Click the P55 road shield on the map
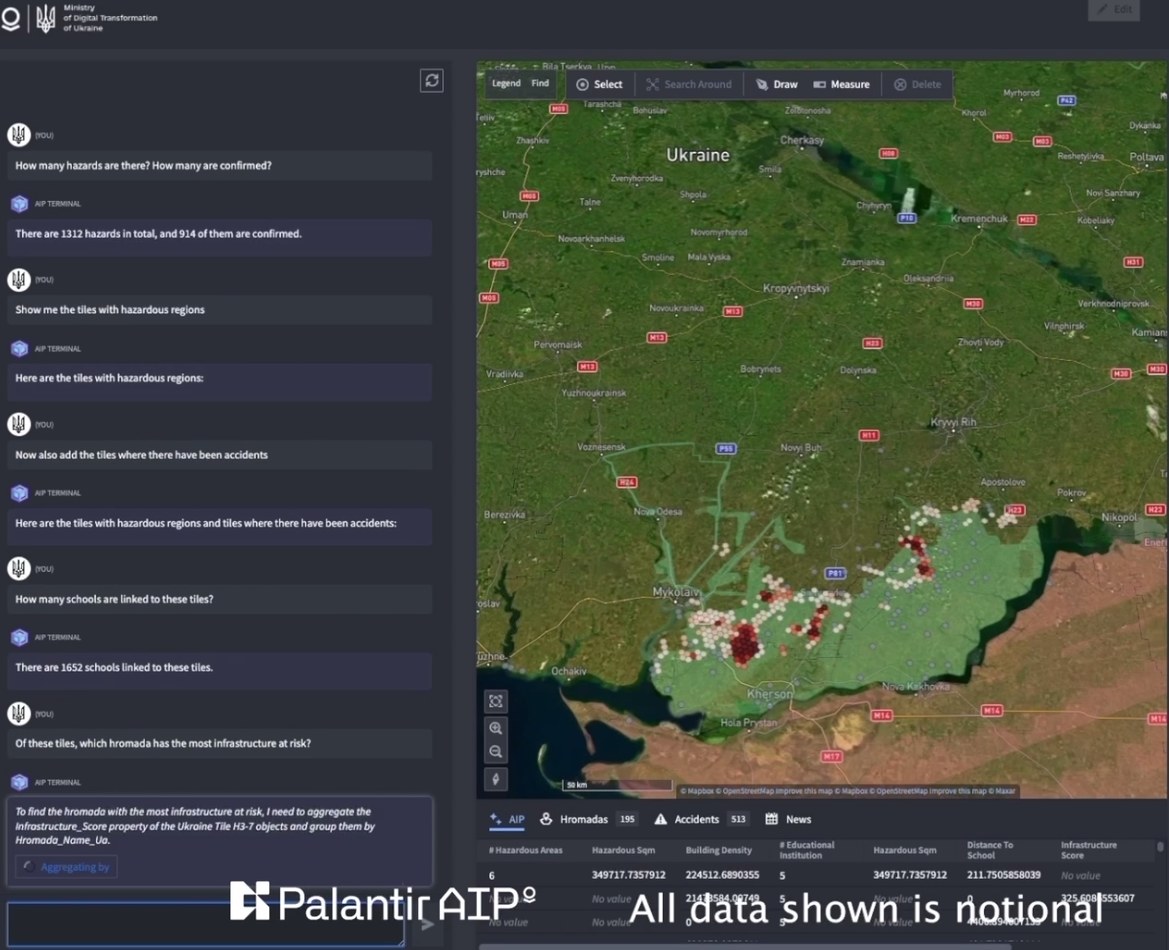Viewport: 1169px width, 950px height. (x=726, y=448)
